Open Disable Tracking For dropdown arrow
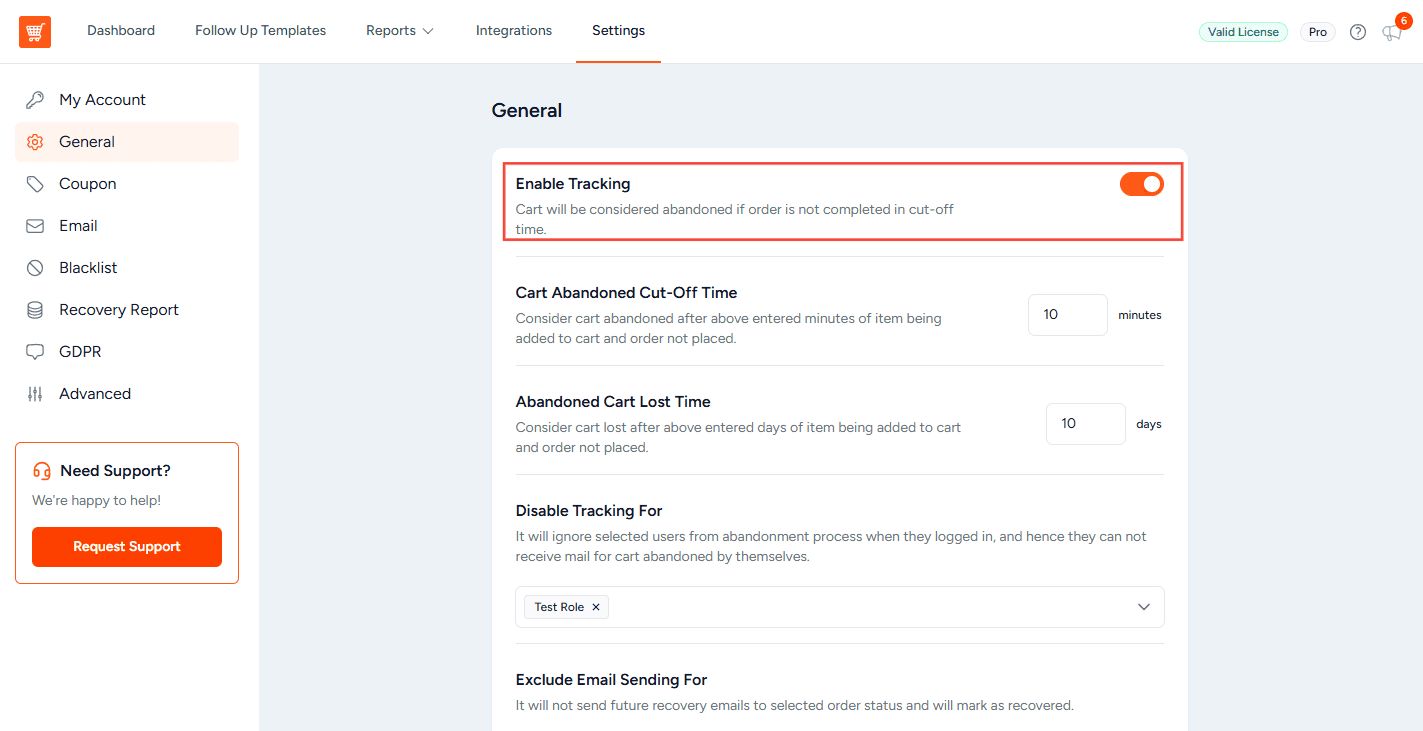The height and width of the screenshot is (731, 1423). tap(1144, 607)
